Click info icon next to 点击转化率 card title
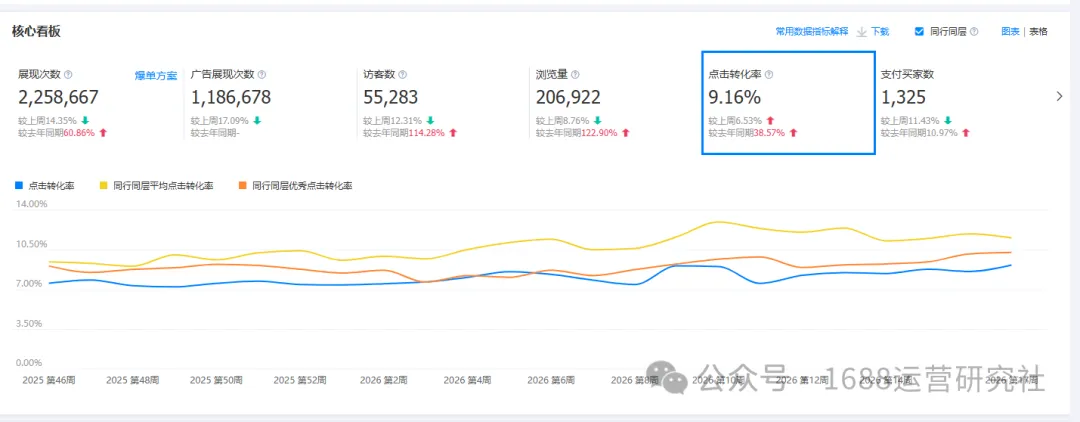The image size is (1080, 422). (769, 74)
